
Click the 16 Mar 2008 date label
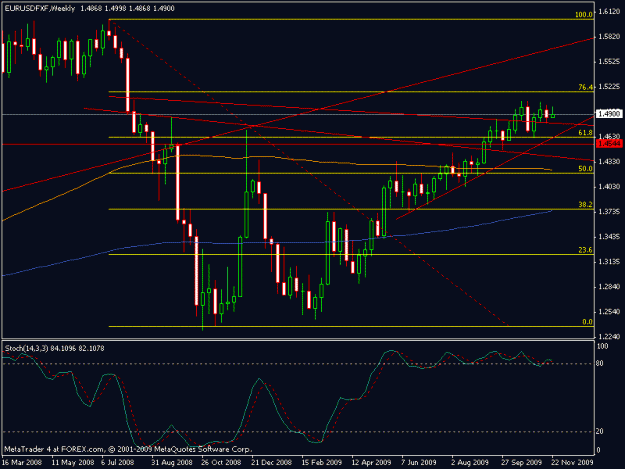22,463
